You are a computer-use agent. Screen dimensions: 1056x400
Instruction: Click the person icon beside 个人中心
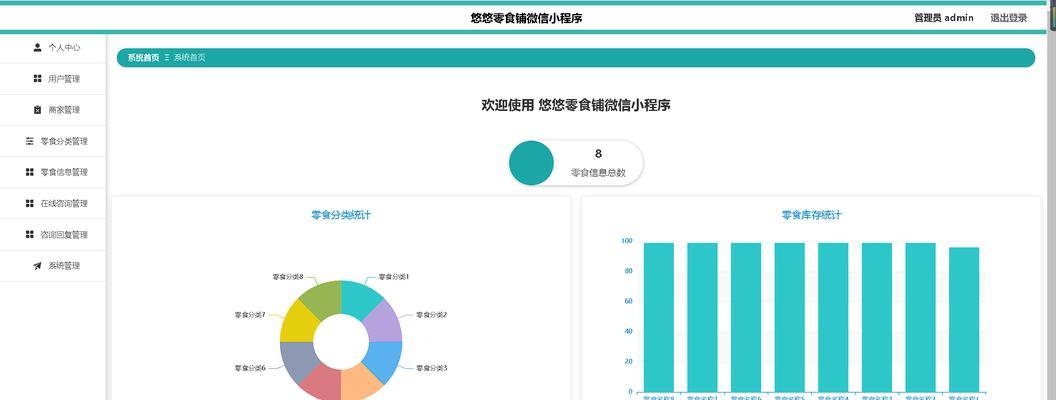click(x=37, y=48)
